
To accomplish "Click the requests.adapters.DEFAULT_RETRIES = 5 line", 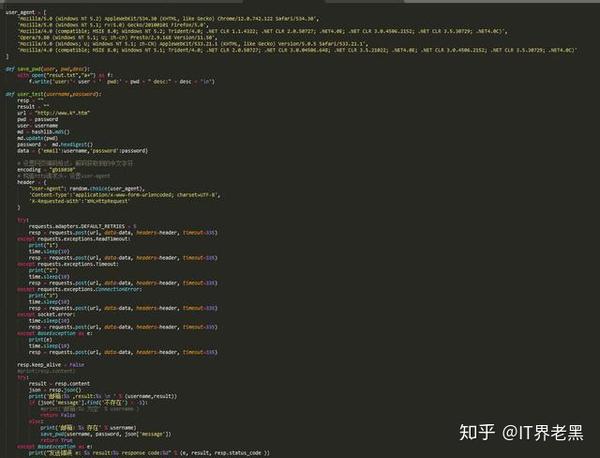I will click(83, 226).
